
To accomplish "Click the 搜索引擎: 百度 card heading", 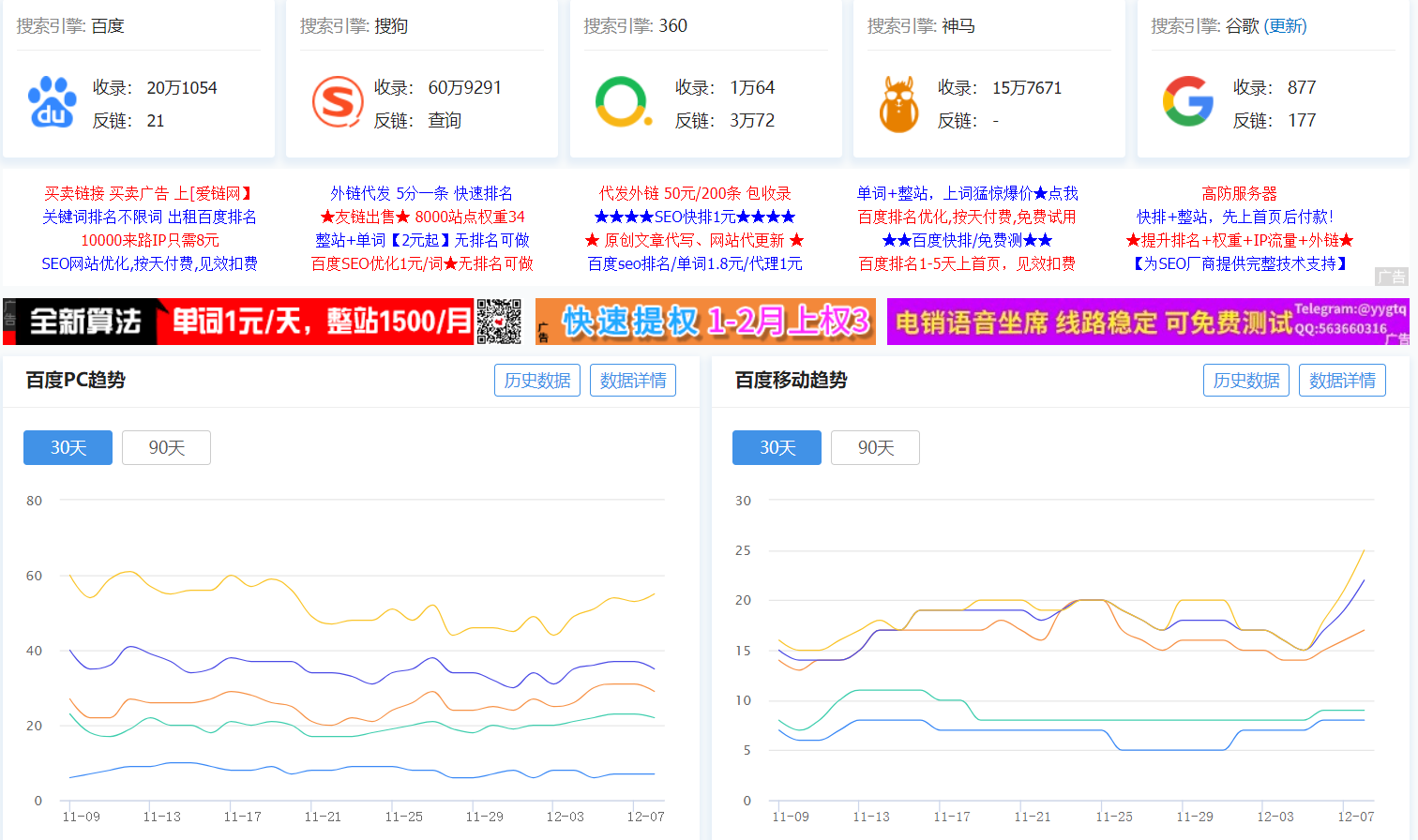I will 70,26.
